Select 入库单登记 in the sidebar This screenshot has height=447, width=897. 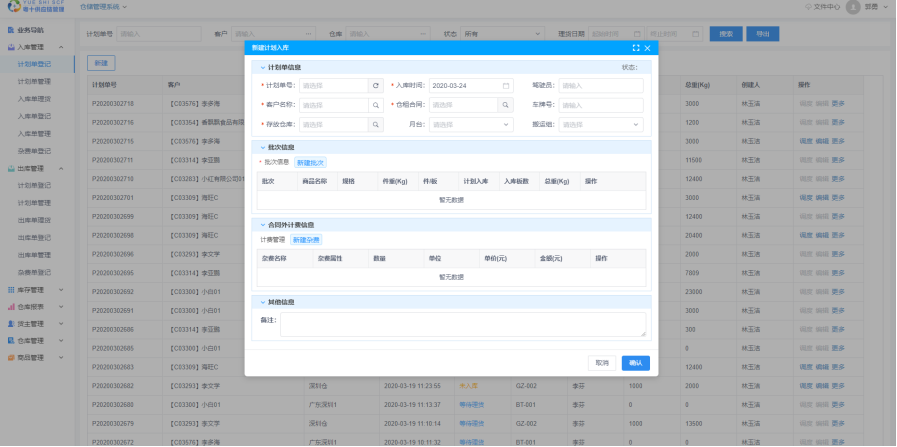tap(34, 116)
